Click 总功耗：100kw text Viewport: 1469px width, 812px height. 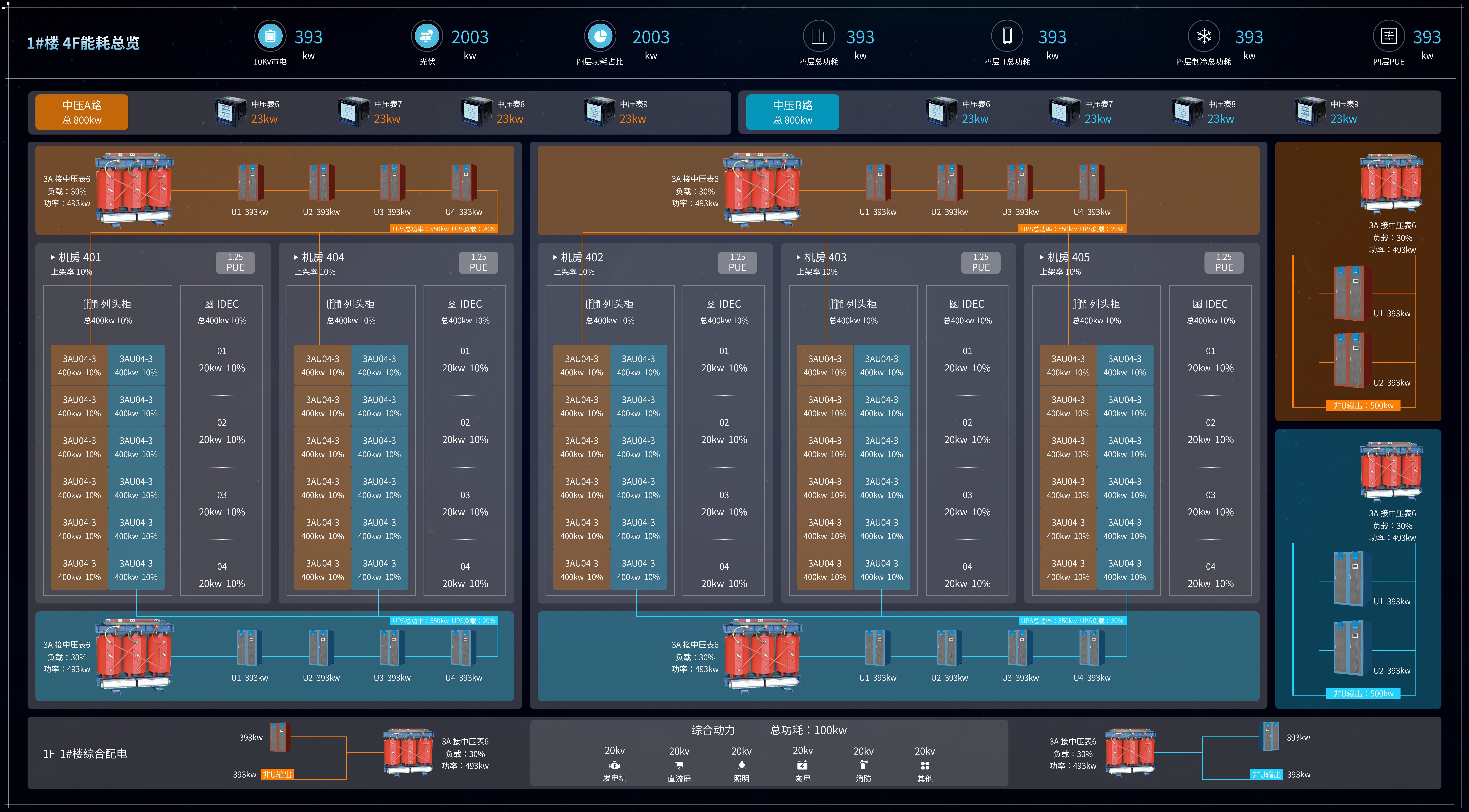point(809,730)
